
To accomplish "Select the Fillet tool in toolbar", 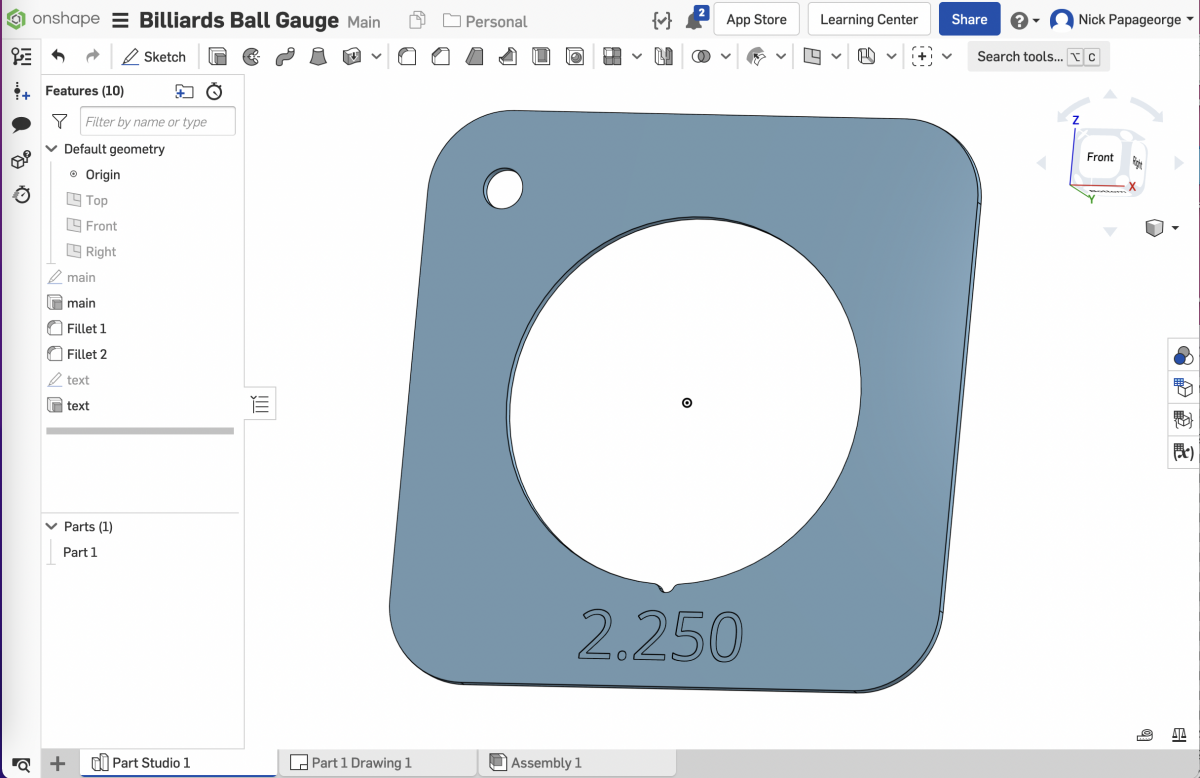I will tap(407, 57).
